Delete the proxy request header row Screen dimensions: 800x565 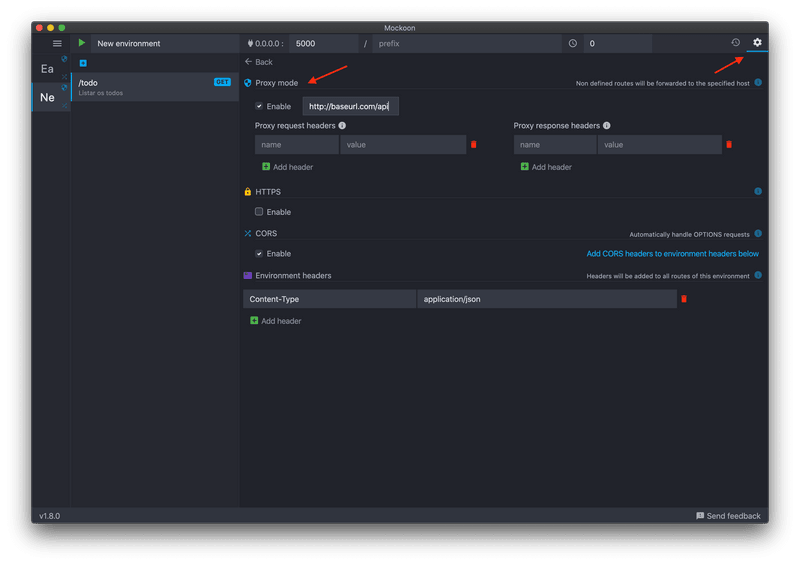tap(473, 144)
